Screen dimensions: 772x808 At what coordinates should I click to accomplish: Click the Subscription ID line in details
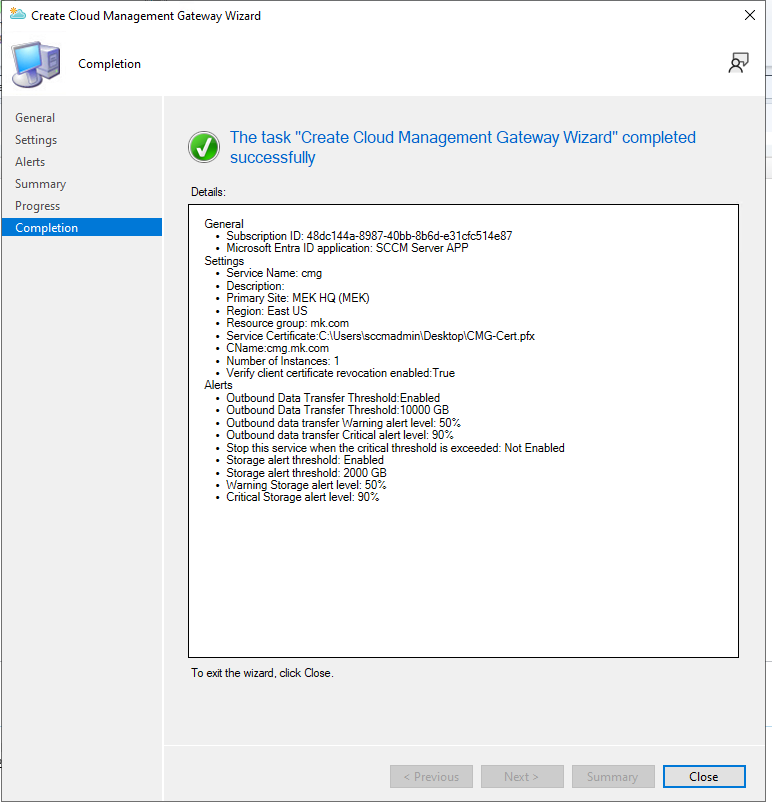coord(369,236)
